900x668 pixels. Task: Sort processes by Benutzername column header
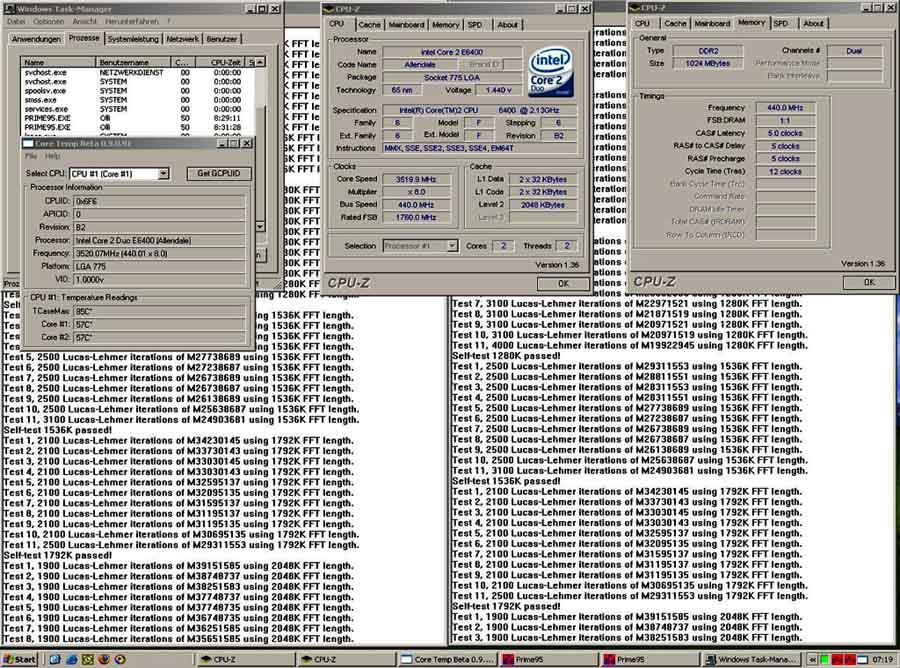[x=133, y=62]
